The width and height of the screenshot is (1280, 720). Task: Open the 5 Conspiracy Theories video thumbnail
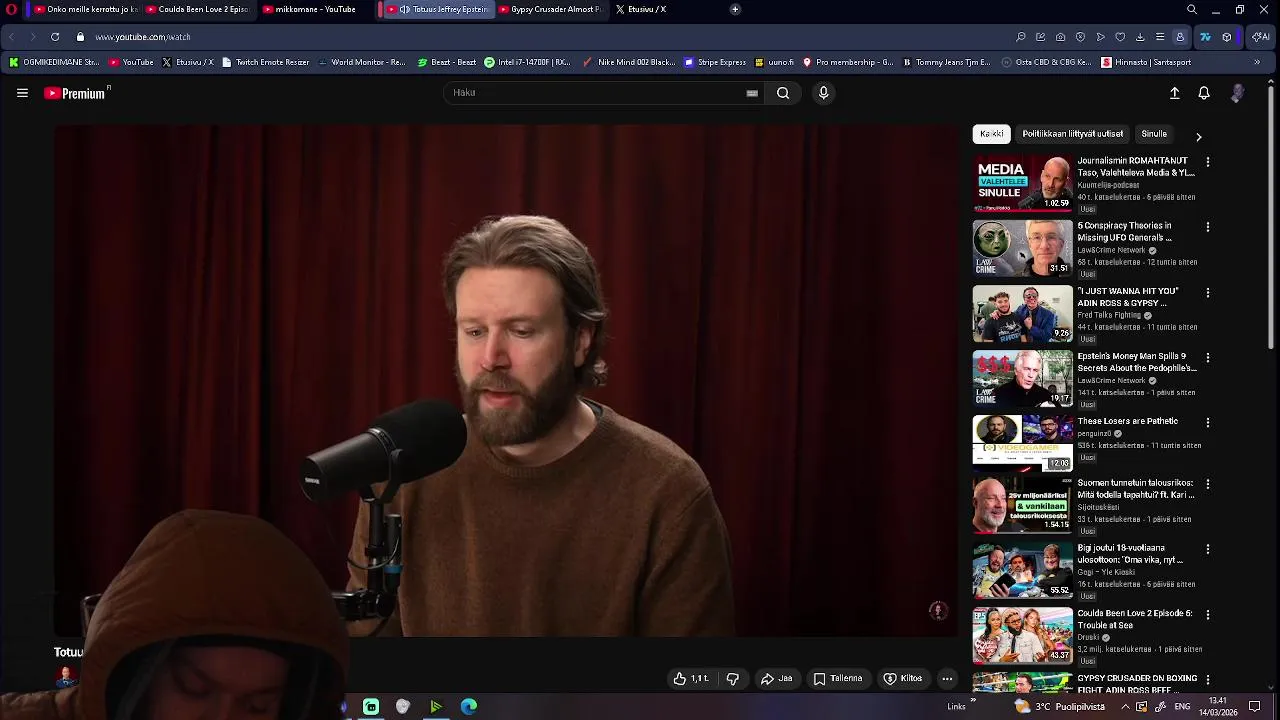[1022, 248]
